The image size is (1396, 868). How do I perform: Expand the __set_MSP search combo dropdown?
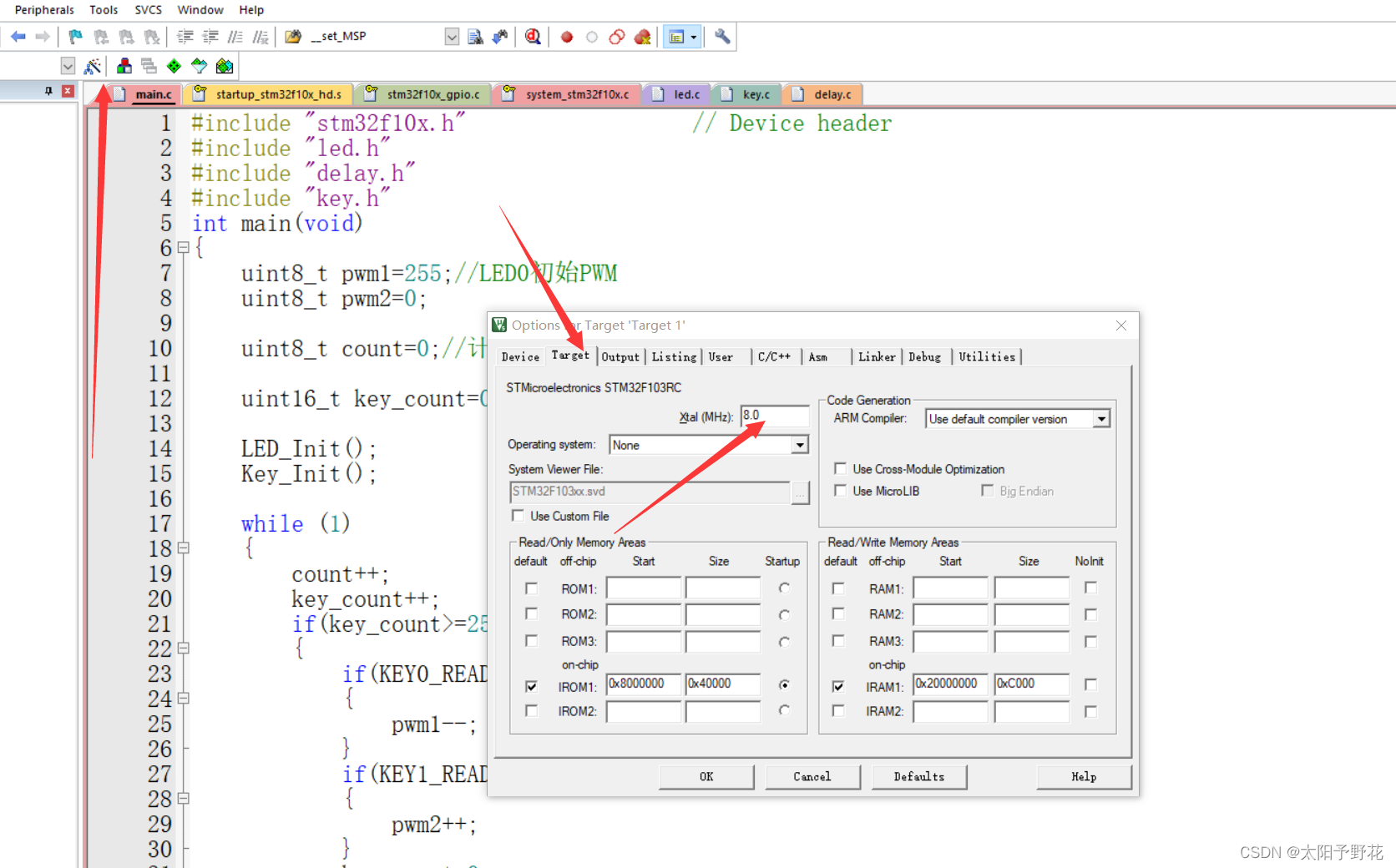point(452,37)
